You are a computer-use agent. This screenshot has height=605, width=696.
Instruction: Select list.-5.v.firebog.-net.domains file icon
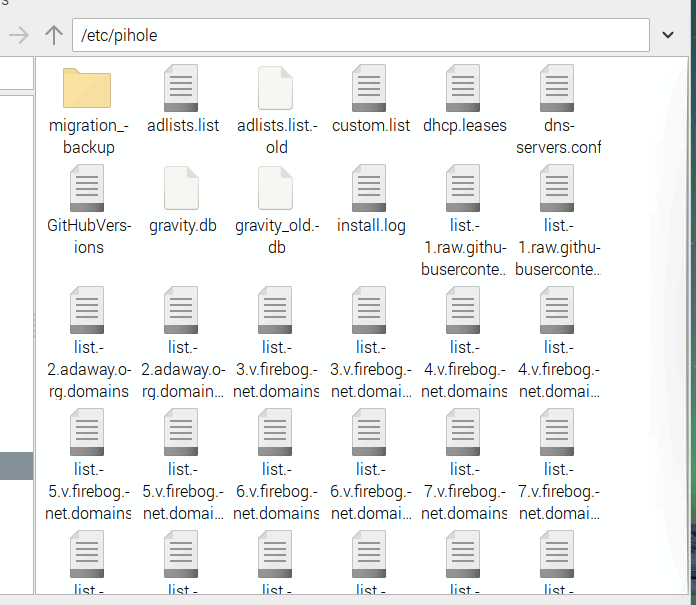87,432
